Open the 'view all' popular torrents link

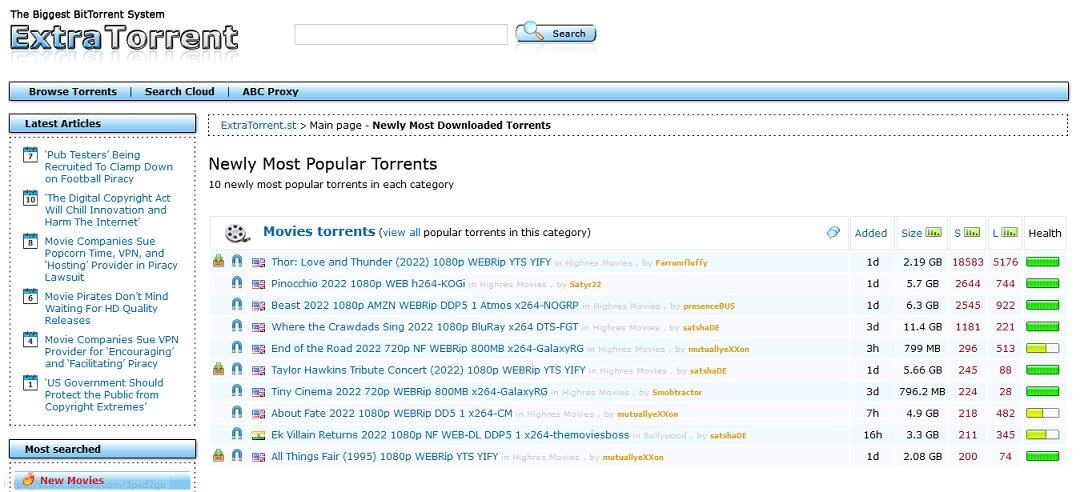tap(401, 233)
